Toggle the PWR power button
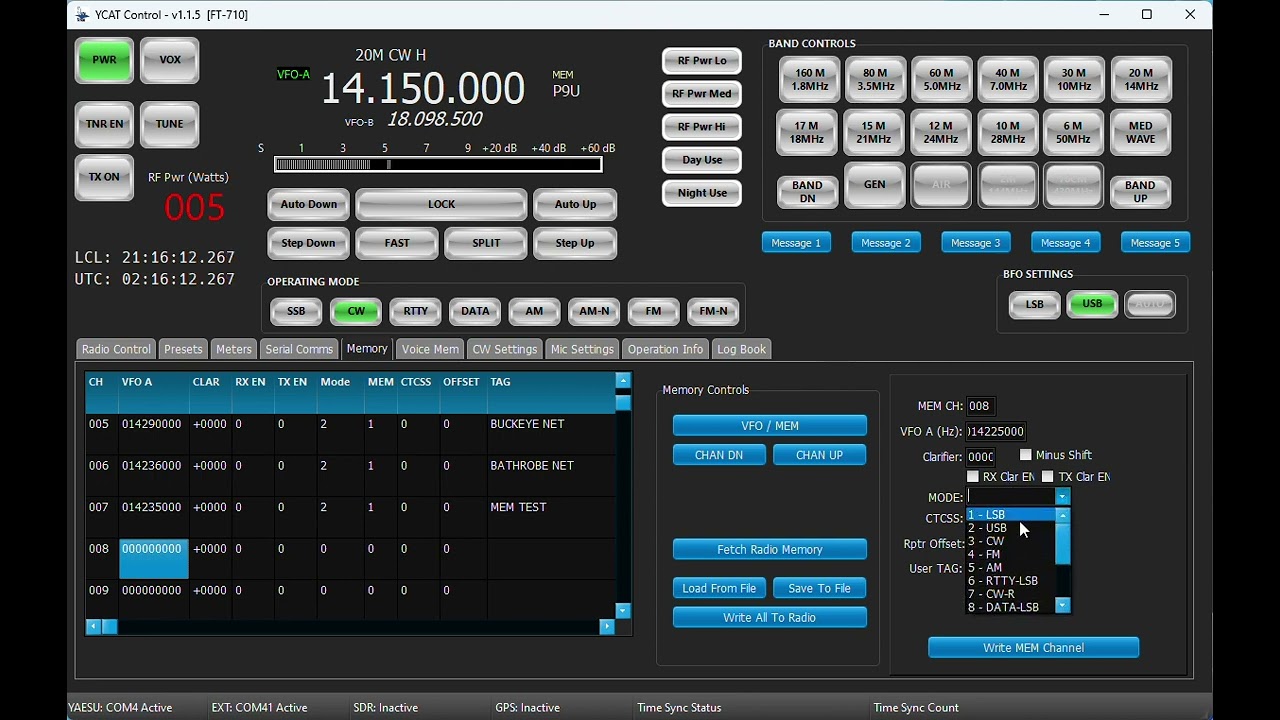This screenshot has height=720, width=1280. tap(104, 60)
